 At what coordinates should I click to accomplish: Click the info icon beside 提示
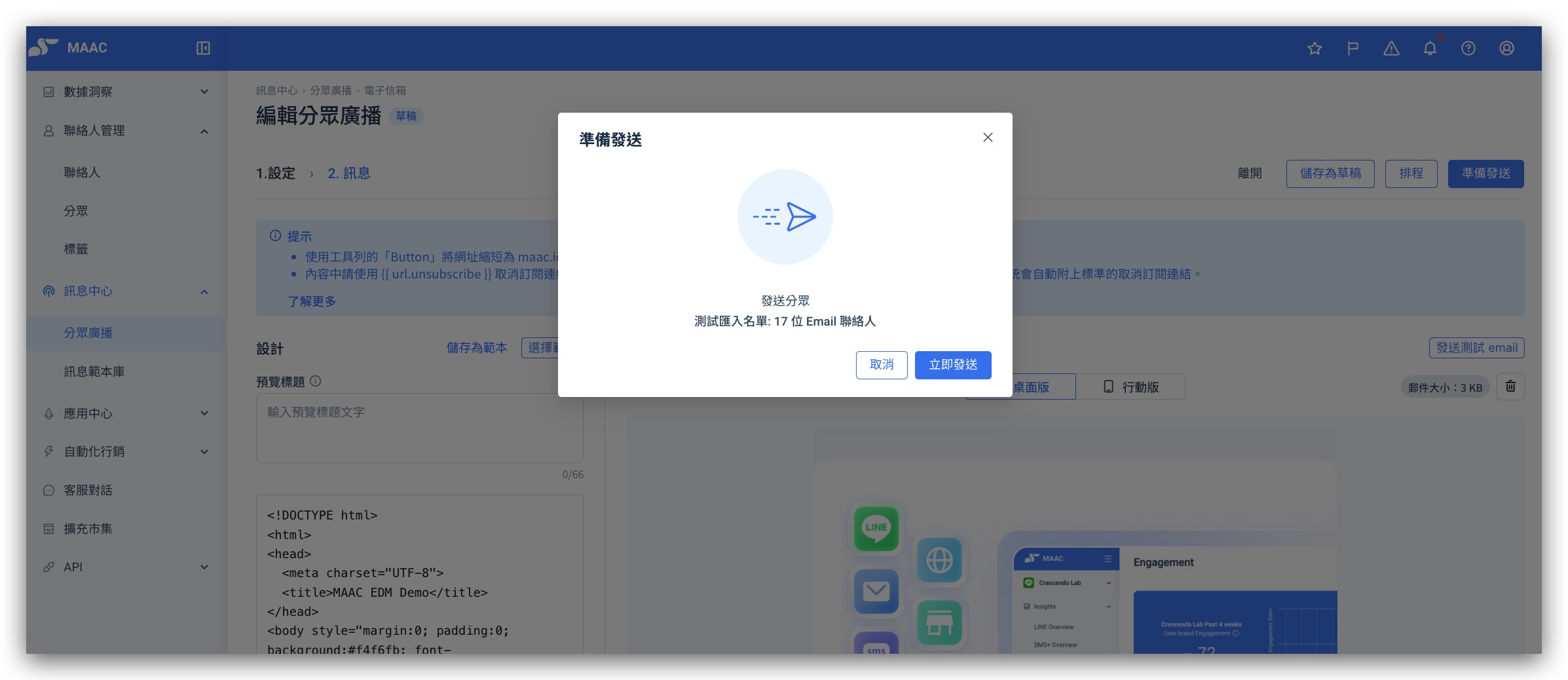tap(275, 236)
